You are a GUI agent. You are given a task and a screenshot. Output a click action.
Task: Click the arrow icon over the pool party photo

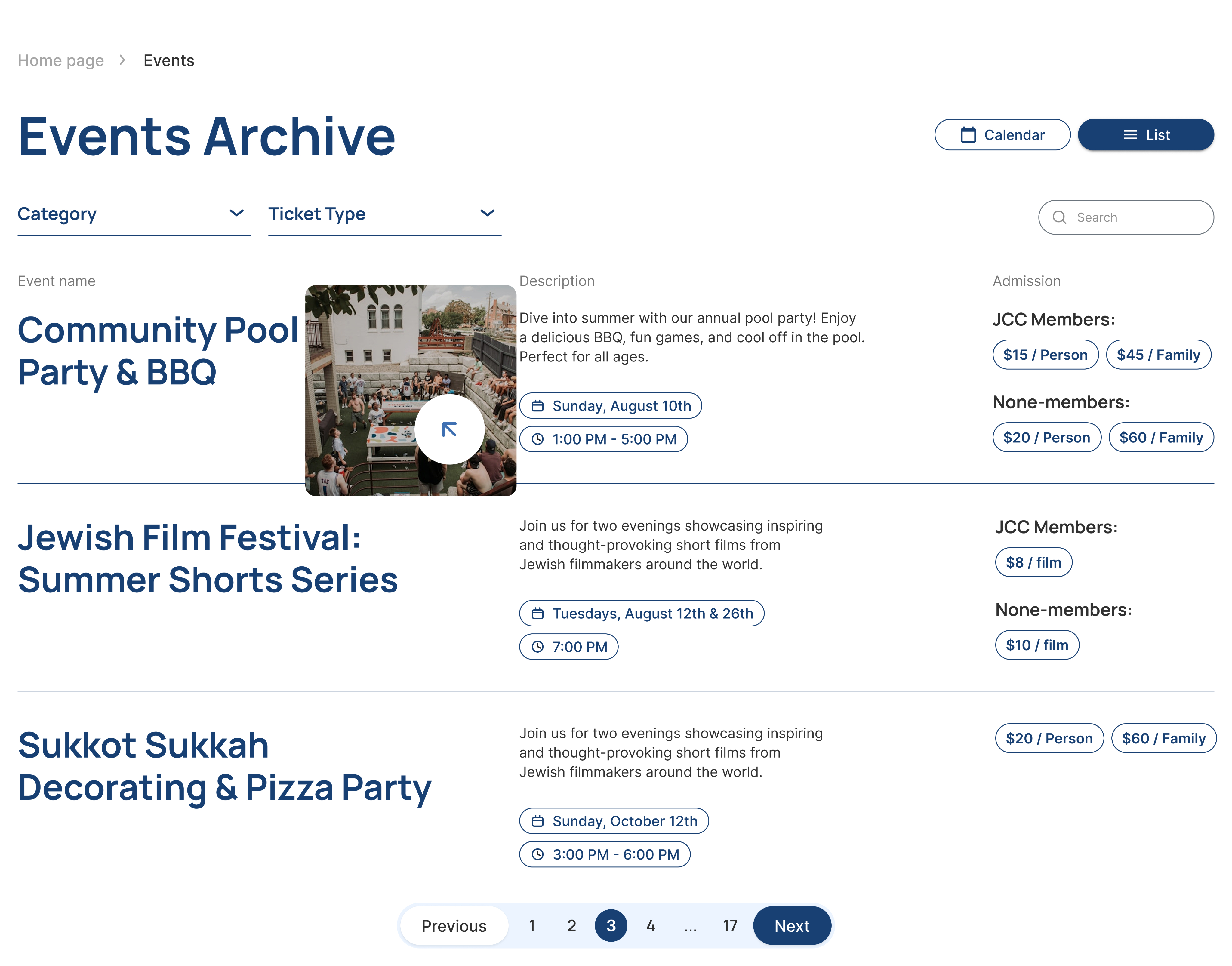click(450, 430)
